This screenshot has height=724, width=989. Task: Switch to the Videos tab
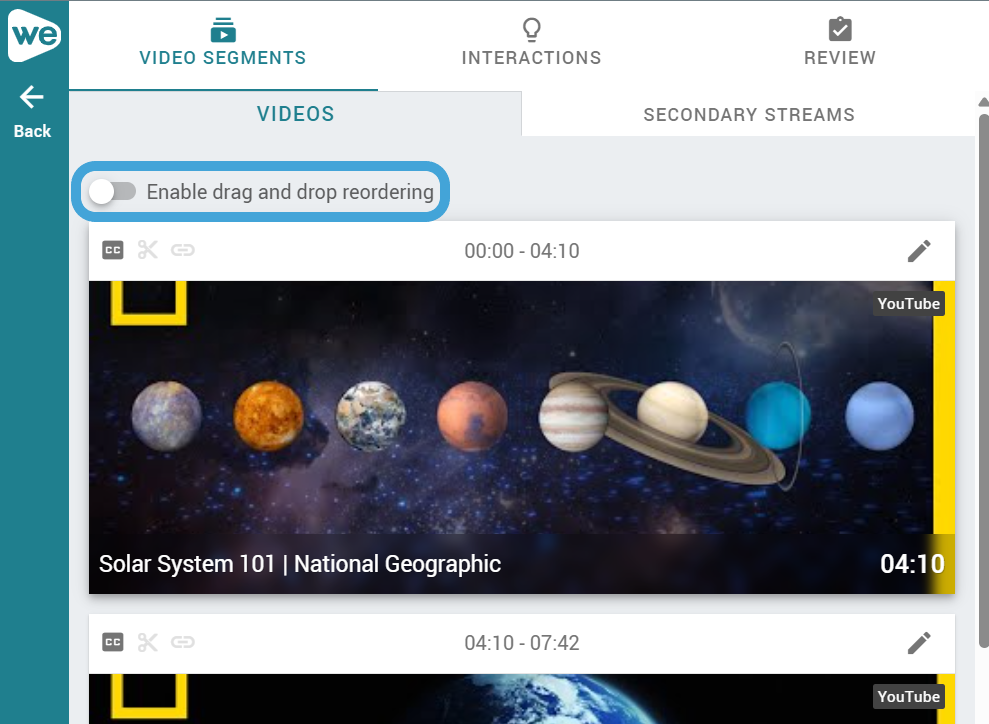click(x=295, y=114)
